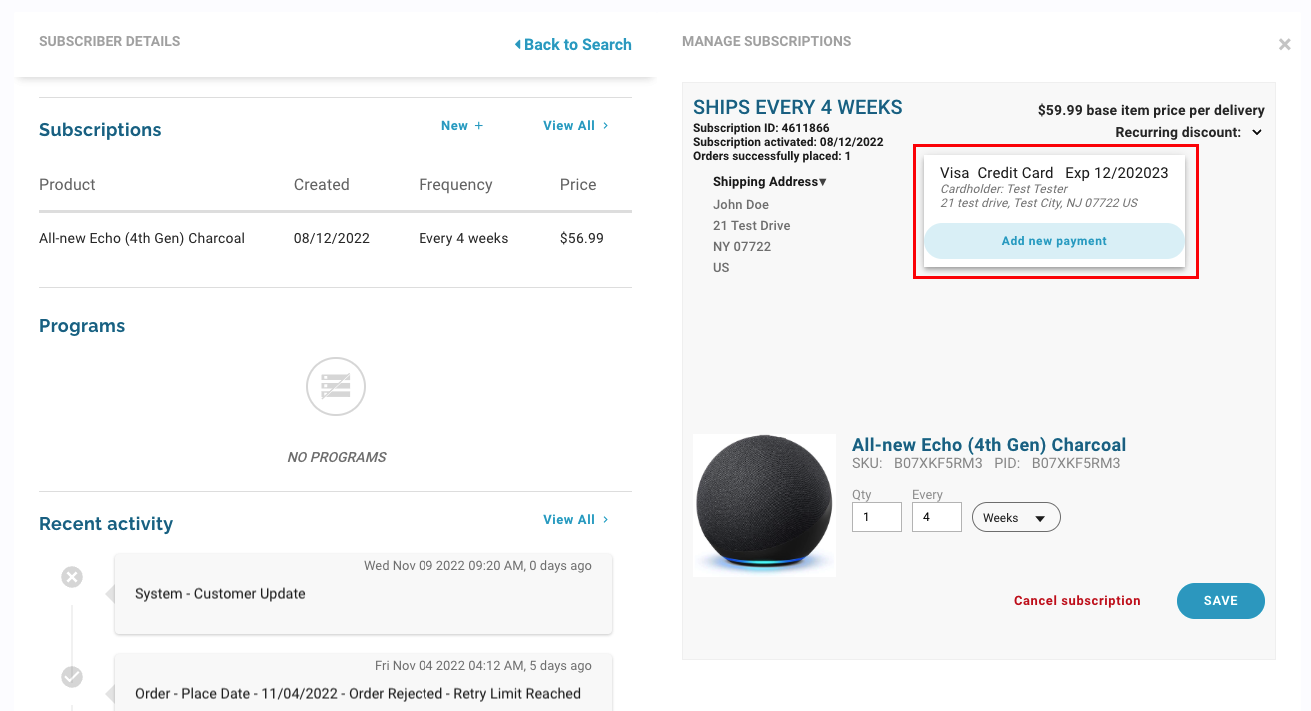
Task: Click the Subscriptions section heading
Action: 100,130
